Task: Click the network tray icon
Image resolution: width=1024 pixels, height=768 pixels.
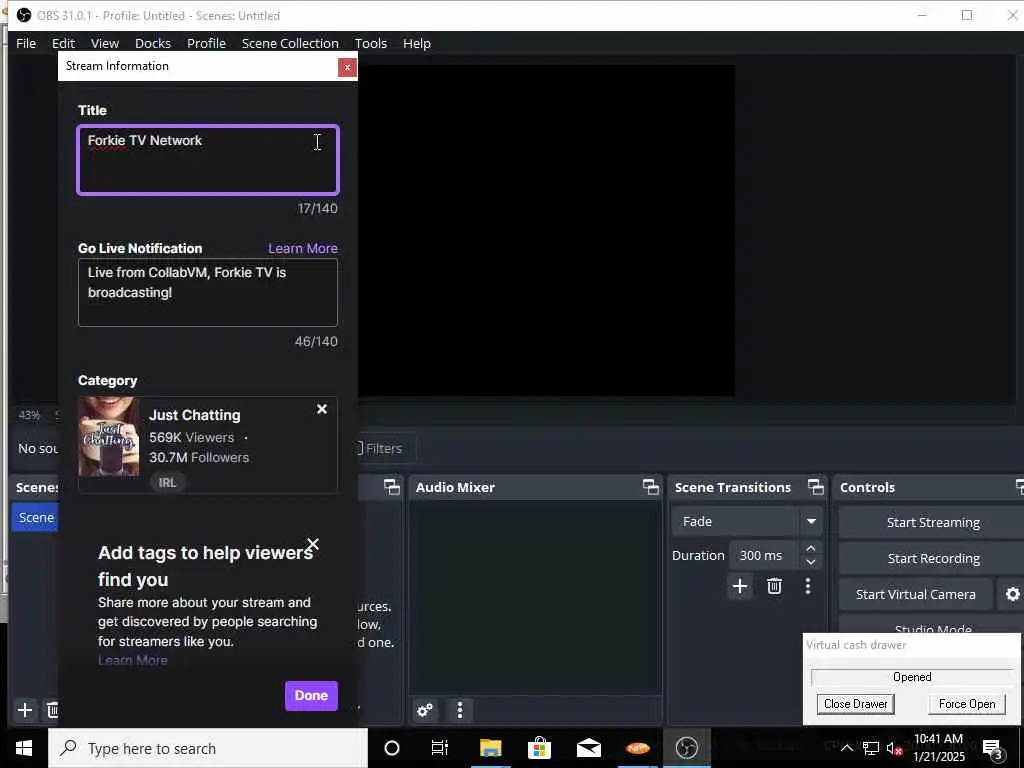Action: pyautogui.click(x=871, y=748)
